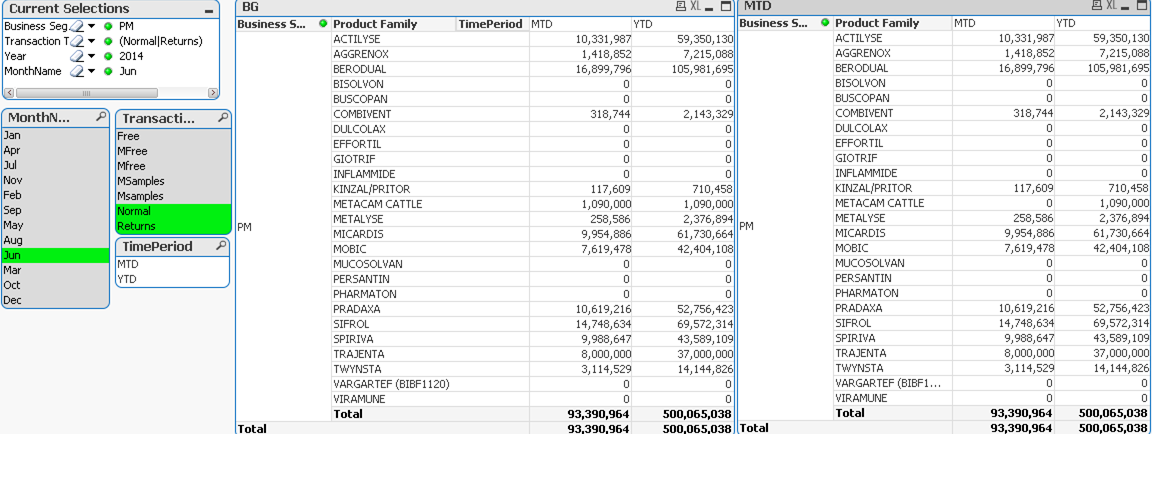Click Product Family header in BG table
The width and height of the screenshot is (1152, 494).
[x=393, y=24]
